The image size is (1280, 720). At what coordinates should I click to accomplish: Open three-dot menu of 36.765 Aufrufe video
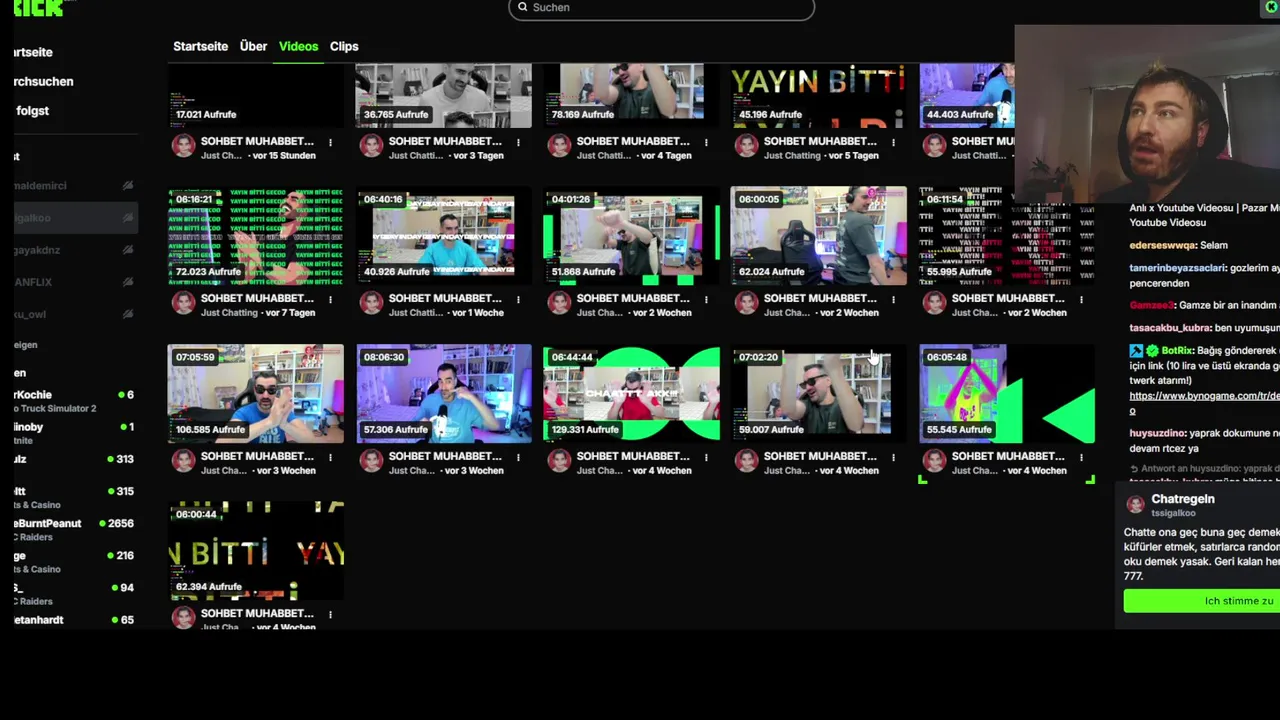[518, 143]
